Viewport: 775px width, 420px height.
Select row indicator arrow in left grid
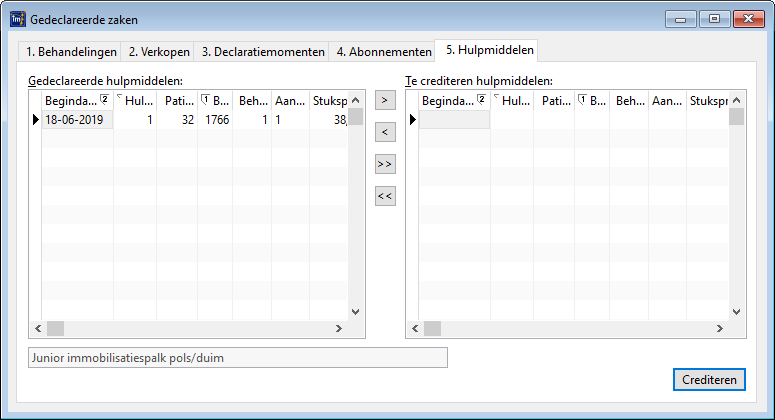[x=35, y=120]
